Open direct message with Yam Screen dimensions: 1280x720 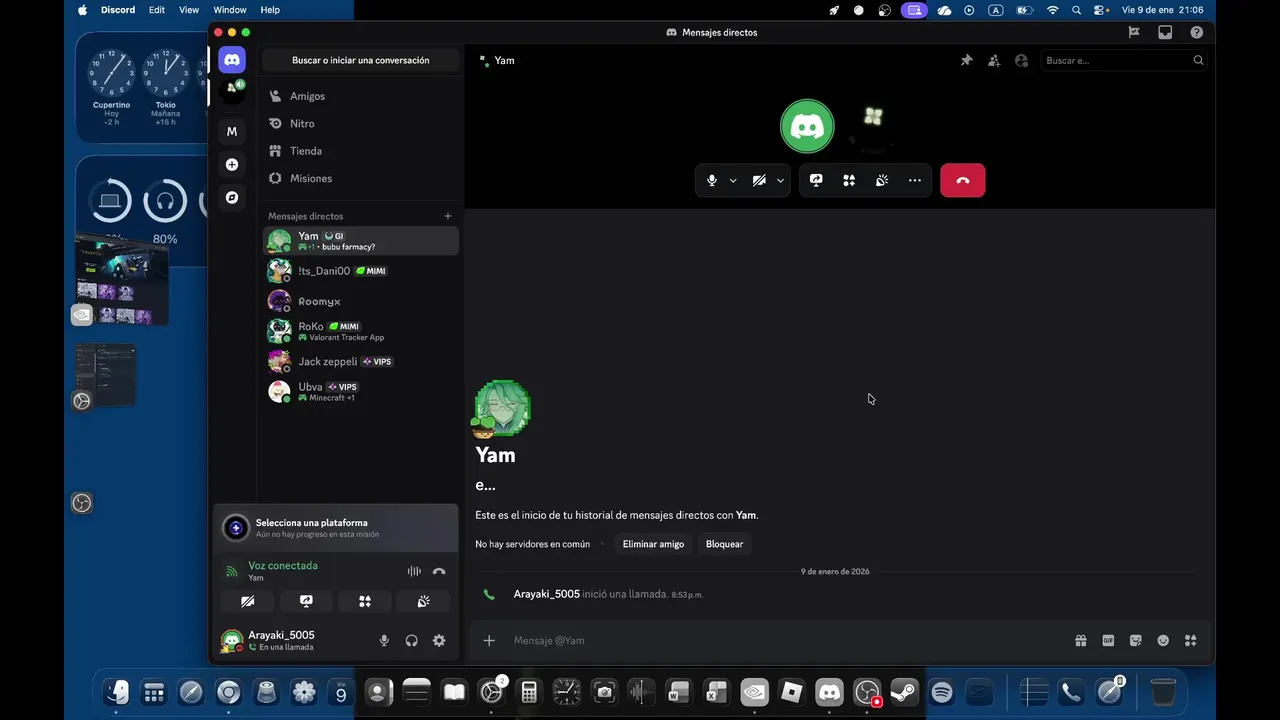tap(360, 241)
